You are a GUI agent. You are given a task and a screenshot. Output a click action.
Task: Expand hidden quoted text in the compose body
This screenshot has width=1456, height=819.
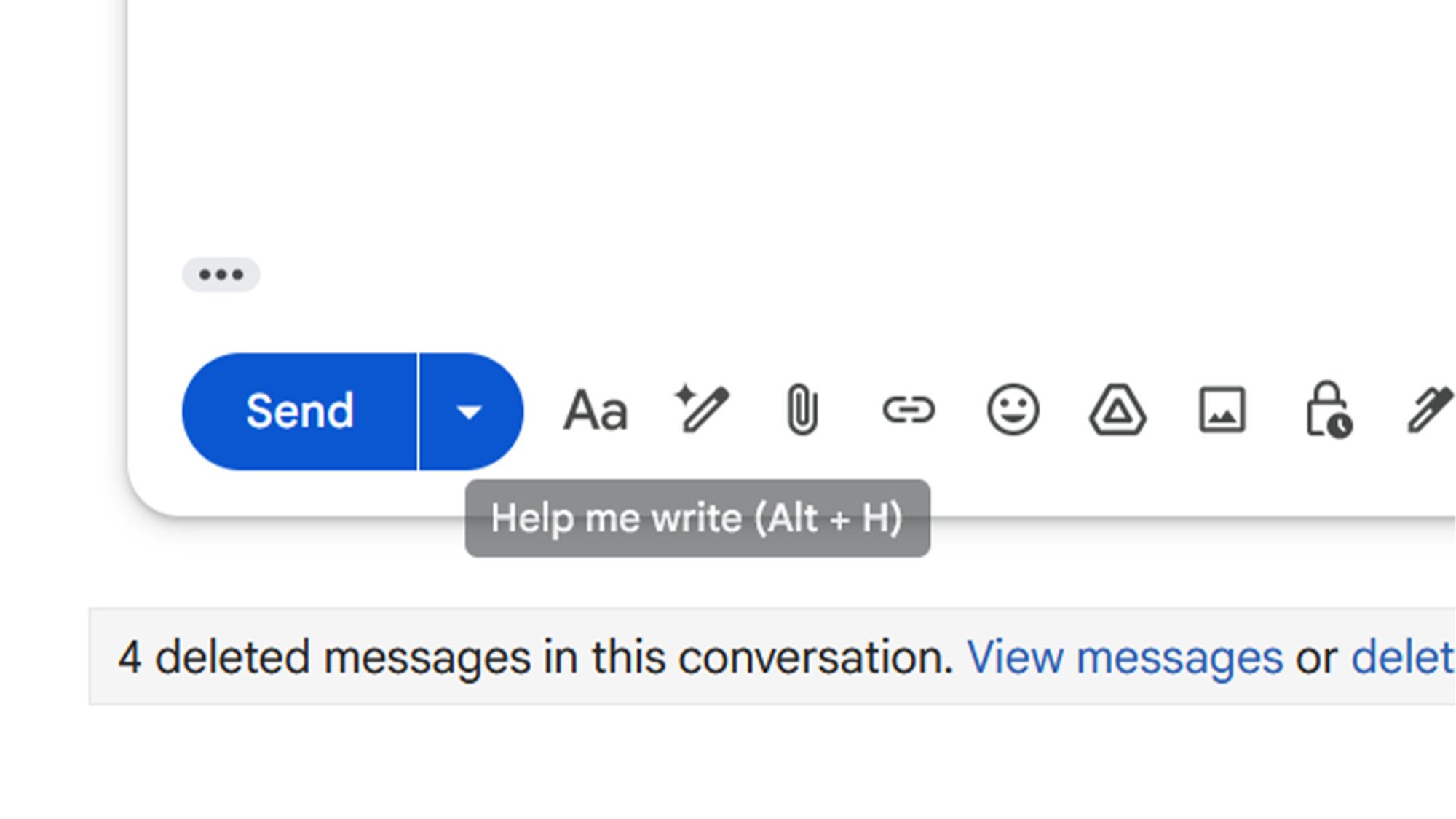pyautogui.click(x=222, y=274)
